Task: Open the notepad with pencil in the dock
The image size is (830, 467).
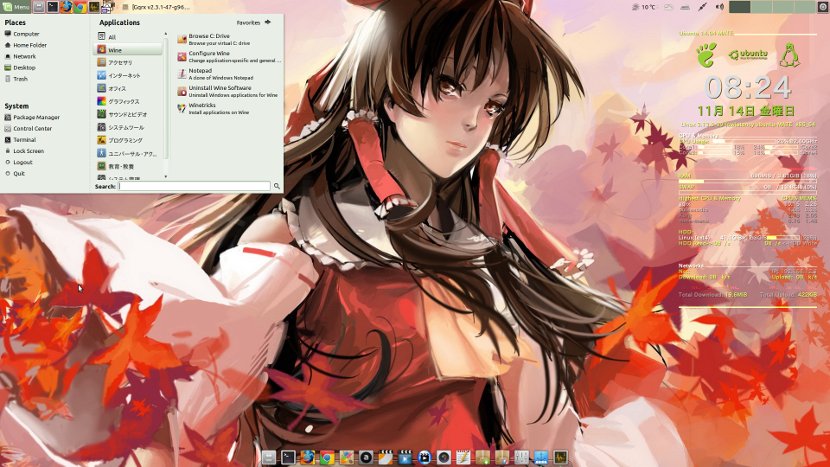Action: pos(463,457)
